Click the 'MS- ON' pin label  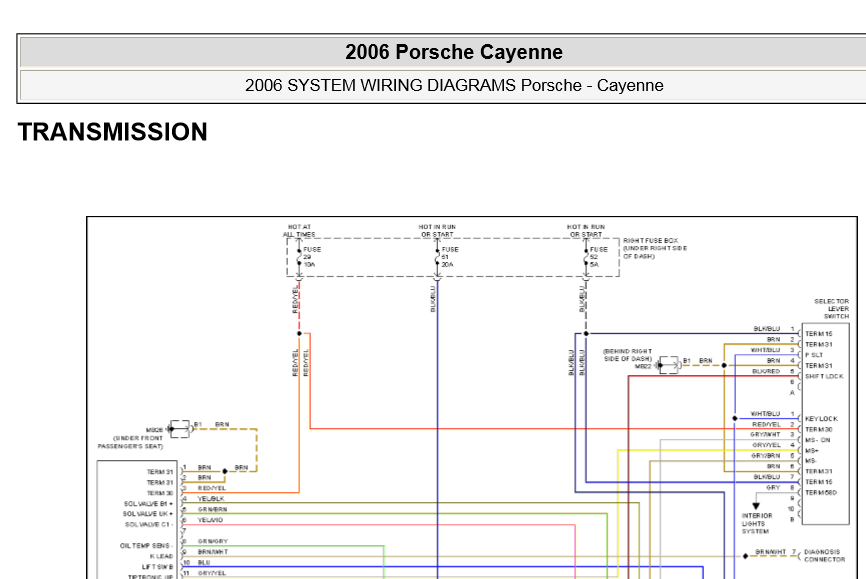tap(817, 440)
